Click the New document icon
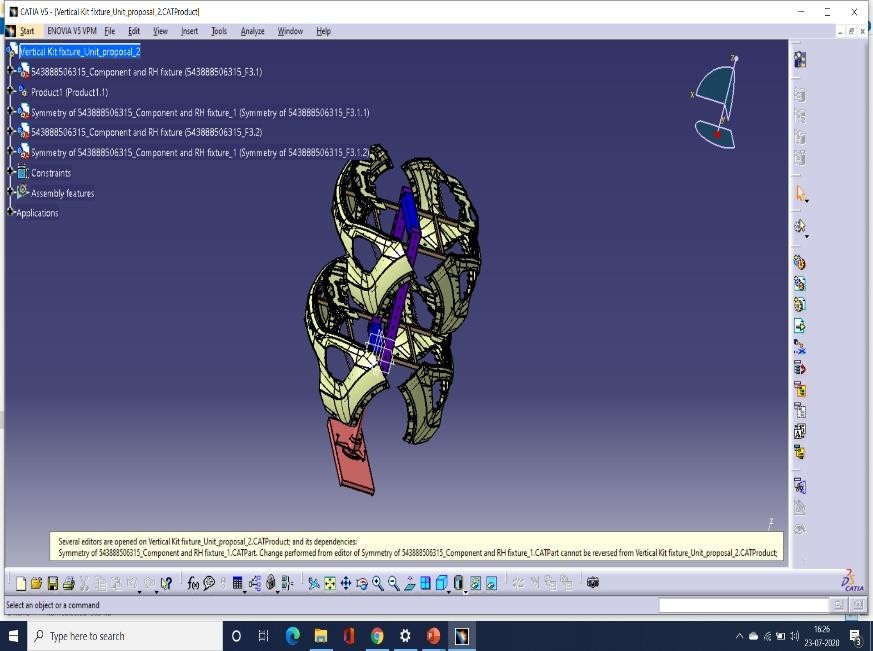The height and width of the screenshot is (651, 873). 21,583
